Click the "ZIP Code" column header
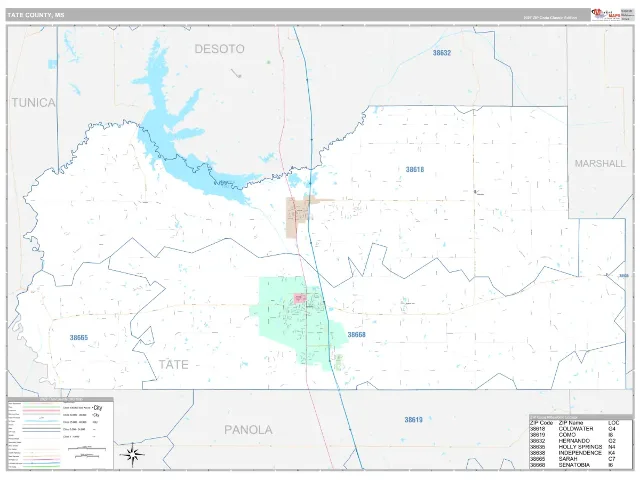This screenshot has width=640, height=480. coord(541,423)
